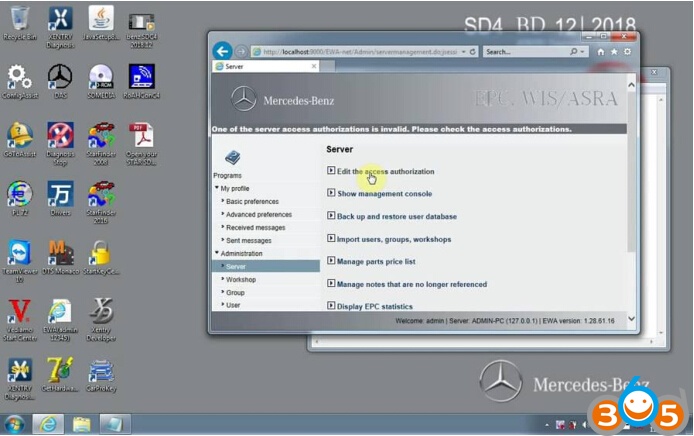694x436 pixels.
Task: Click Show management console link
Action: click(384, 193)
